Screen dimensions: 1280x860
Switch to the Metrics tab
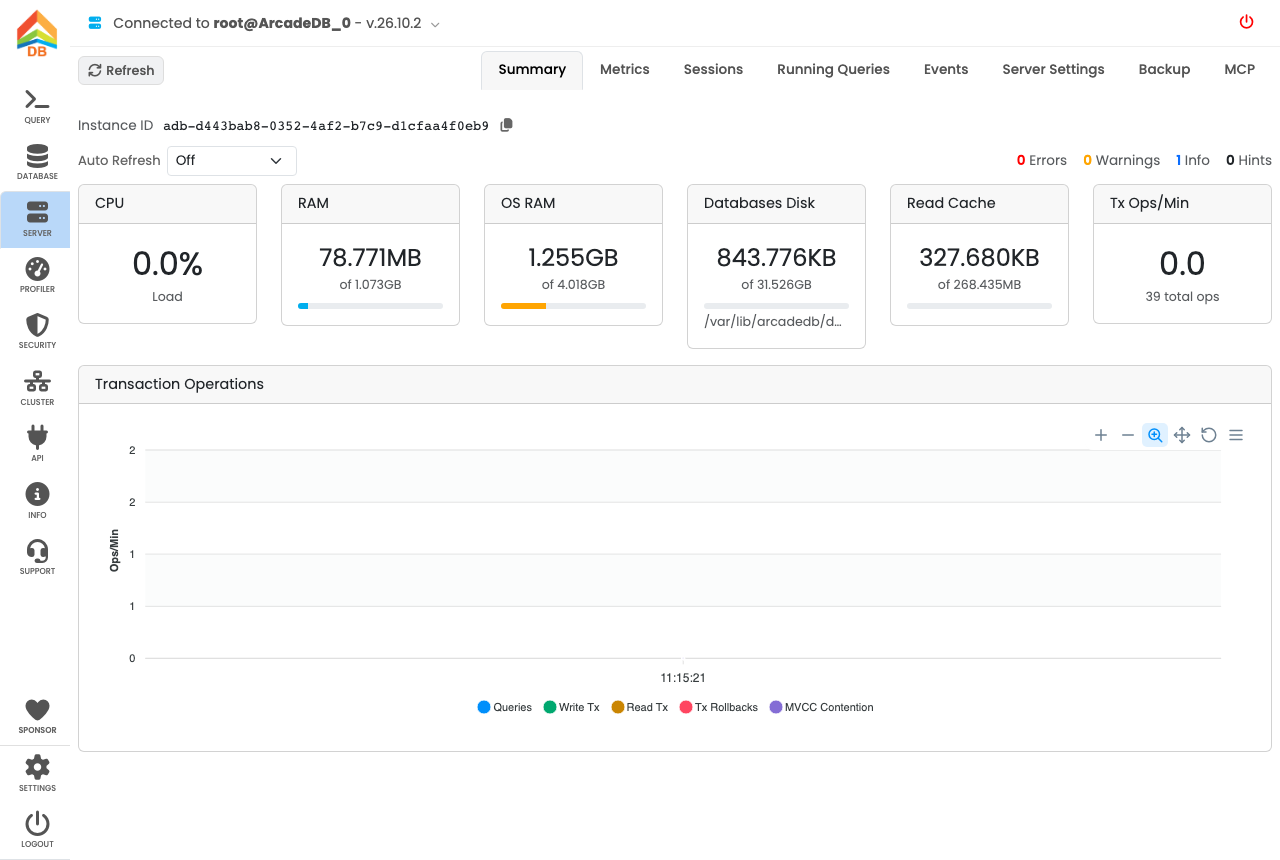[x=625, y=69]
